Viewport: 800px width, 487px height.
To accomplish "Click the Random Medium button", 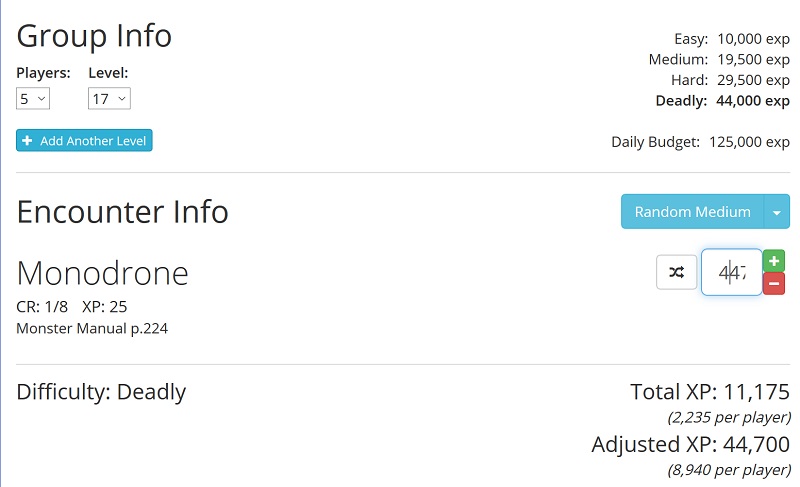I will (x=692, y=212).
